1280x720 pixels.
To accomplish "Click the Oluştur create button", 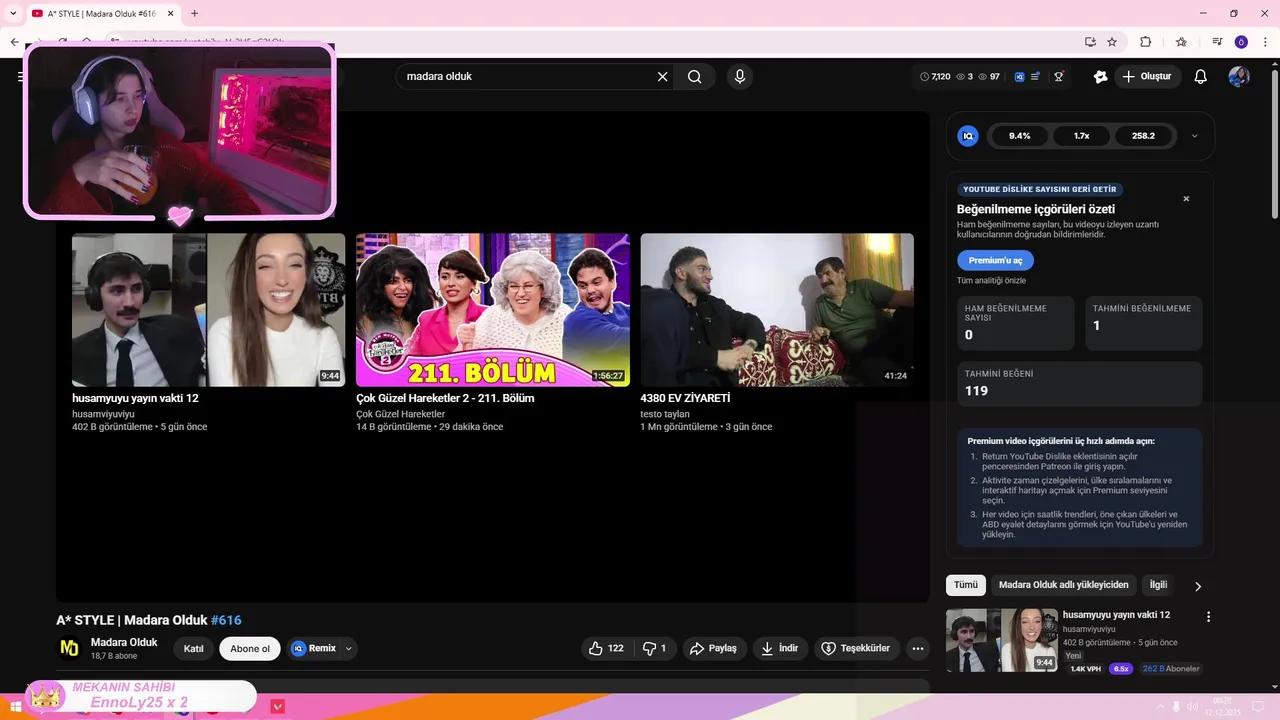I will tap(1148, 77).
